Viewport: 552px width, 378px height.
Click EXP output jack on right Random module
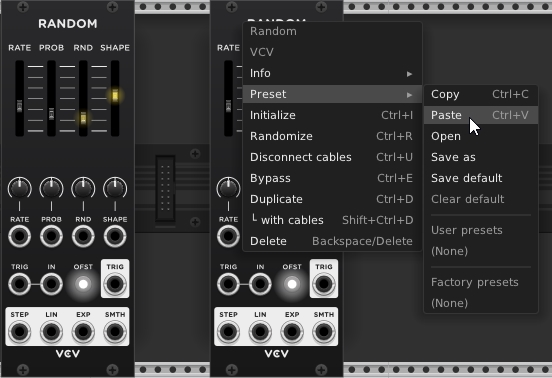[292, 332]
